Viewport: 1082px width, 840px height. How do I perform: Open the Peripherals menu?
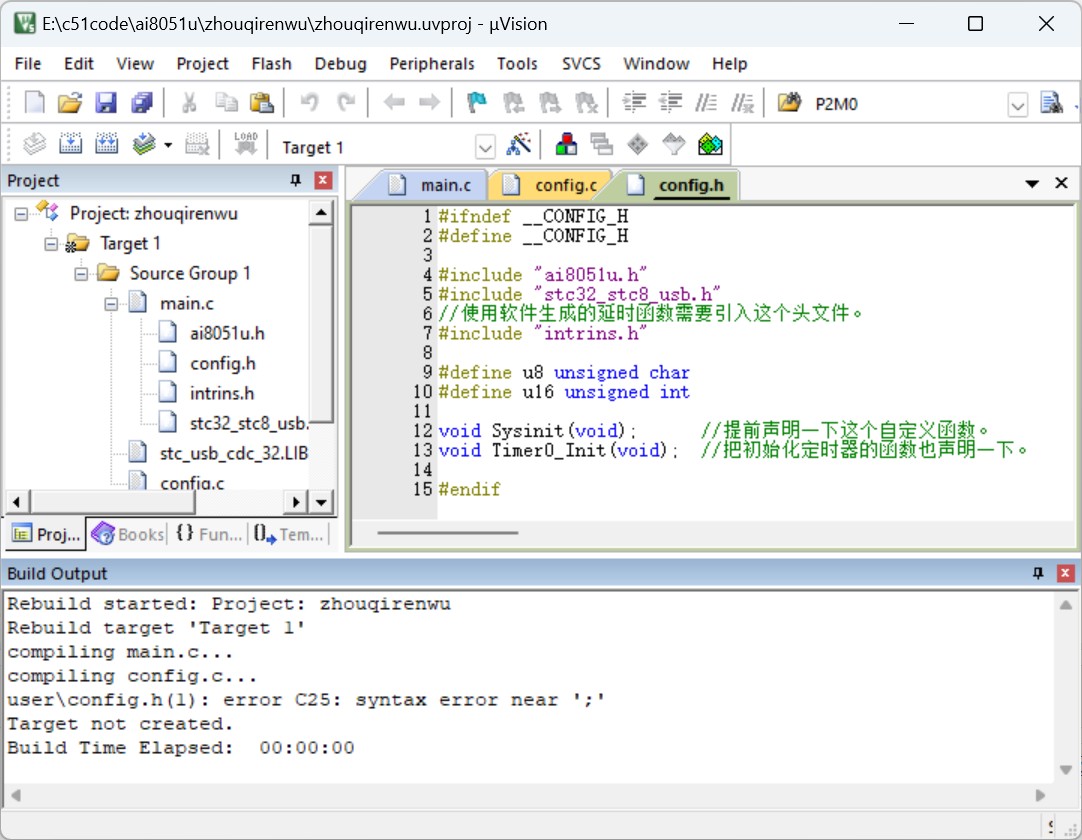(432, 64)
